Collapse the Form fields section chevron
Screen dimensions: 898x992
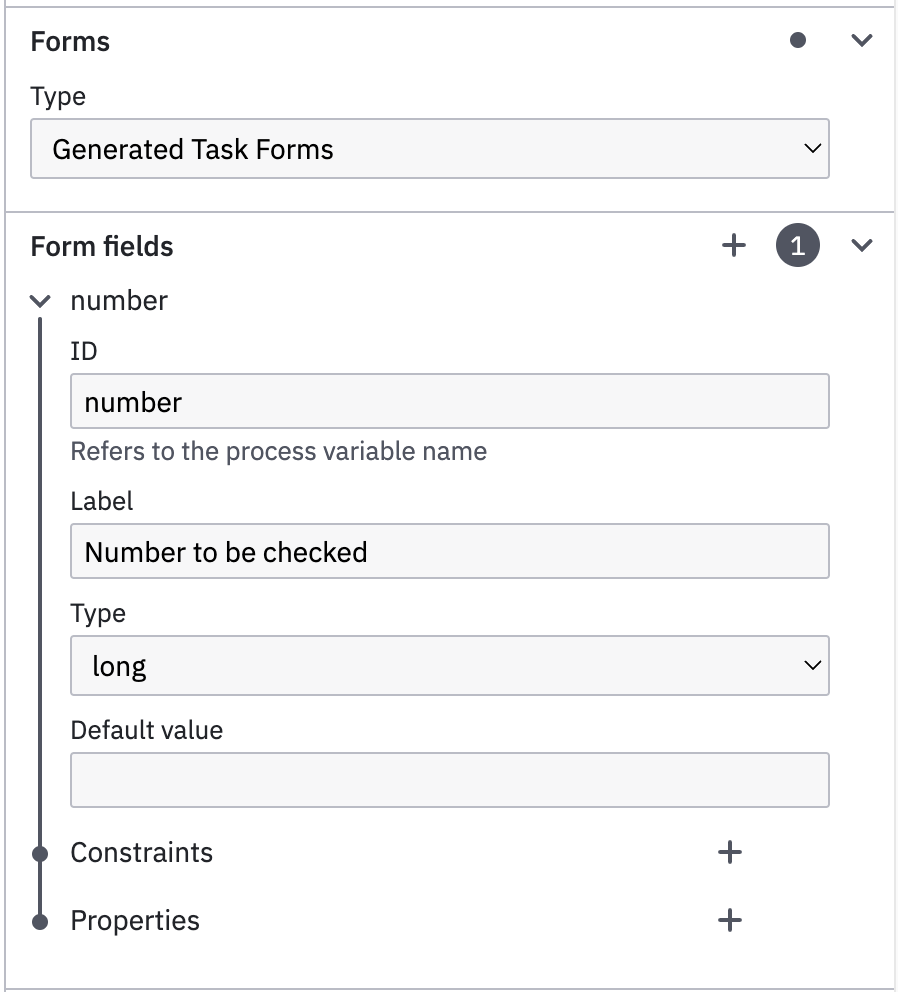tap(862, 245)
